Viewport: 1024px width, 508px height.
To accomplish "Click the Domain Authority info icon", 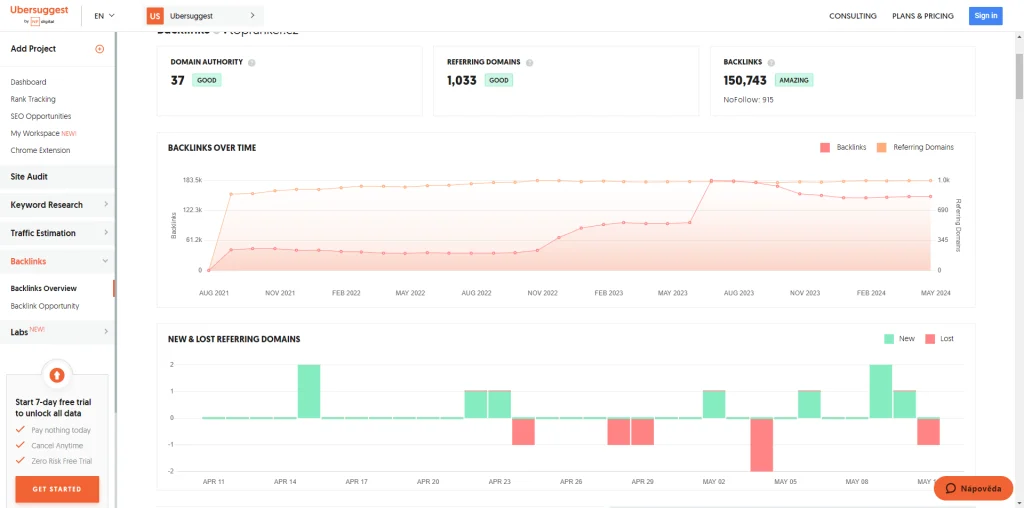I will pos(252,62).
